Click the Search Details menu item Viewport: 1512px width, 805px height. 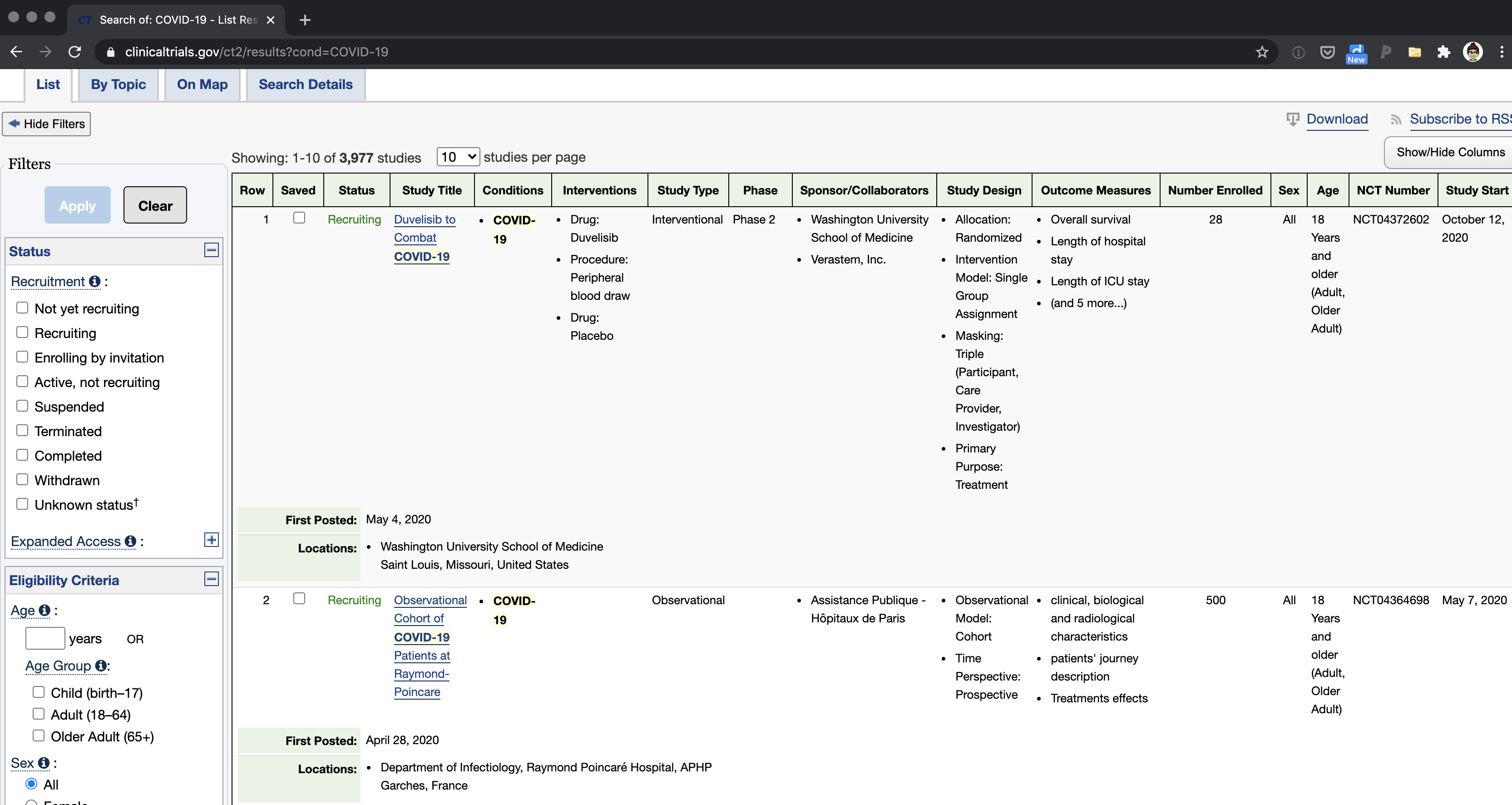click(x=306, y=84)
